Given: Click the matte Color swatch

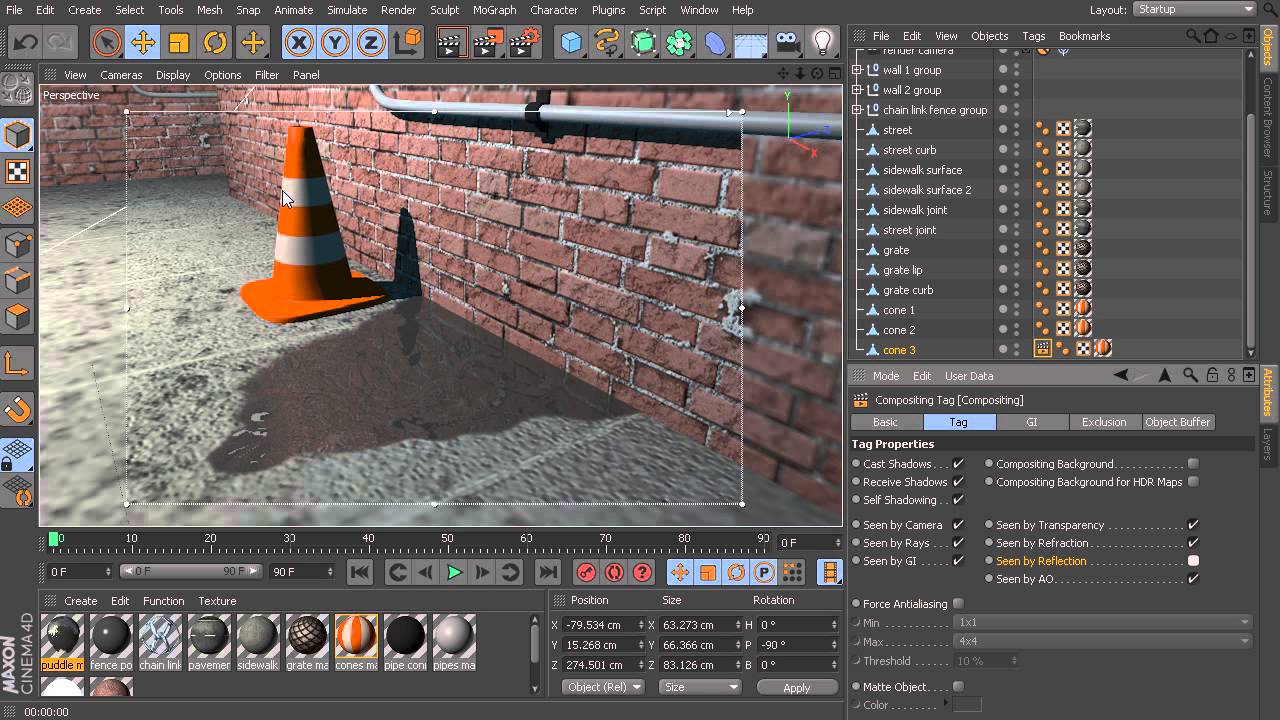Looking at the screenshot, I should click(x=967, y=704).
